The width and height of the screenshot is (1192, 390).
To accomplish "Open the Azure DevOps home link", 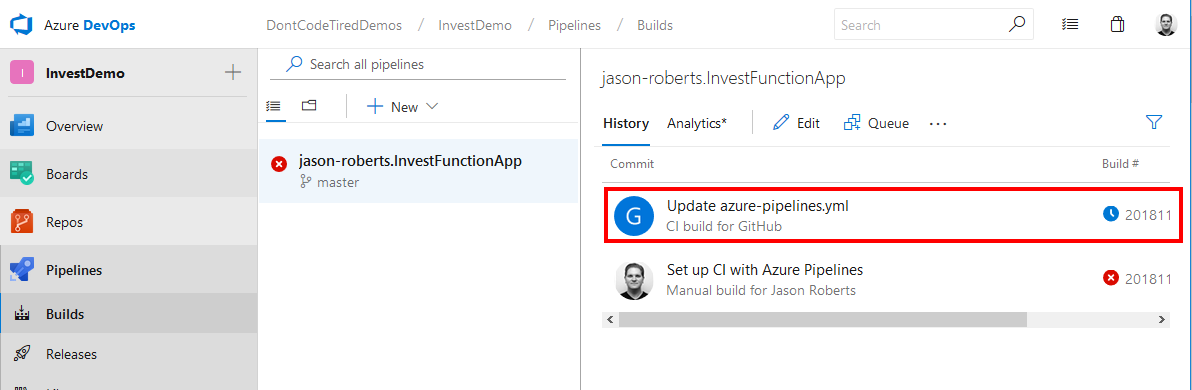I will 90,25.
